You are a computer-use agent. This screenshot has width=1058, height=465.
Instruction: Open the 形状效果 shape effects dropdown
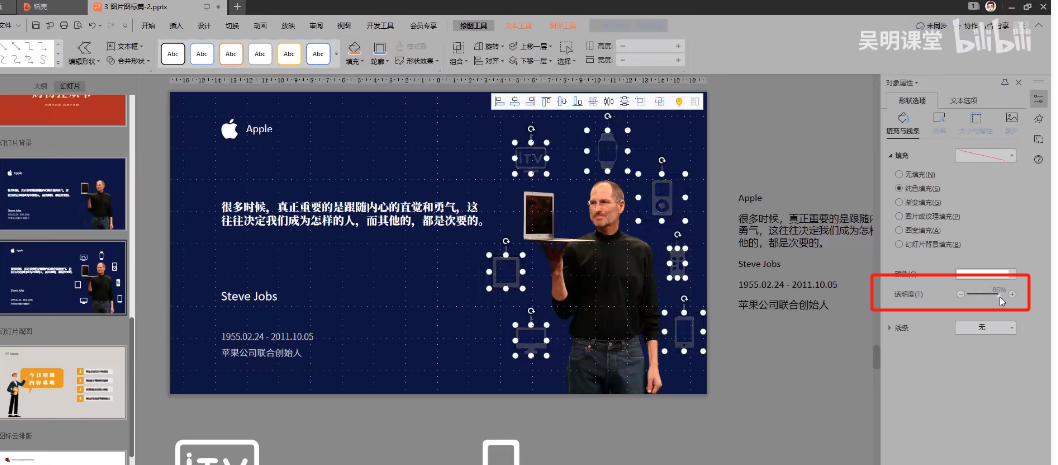click(x=417, y=61)
